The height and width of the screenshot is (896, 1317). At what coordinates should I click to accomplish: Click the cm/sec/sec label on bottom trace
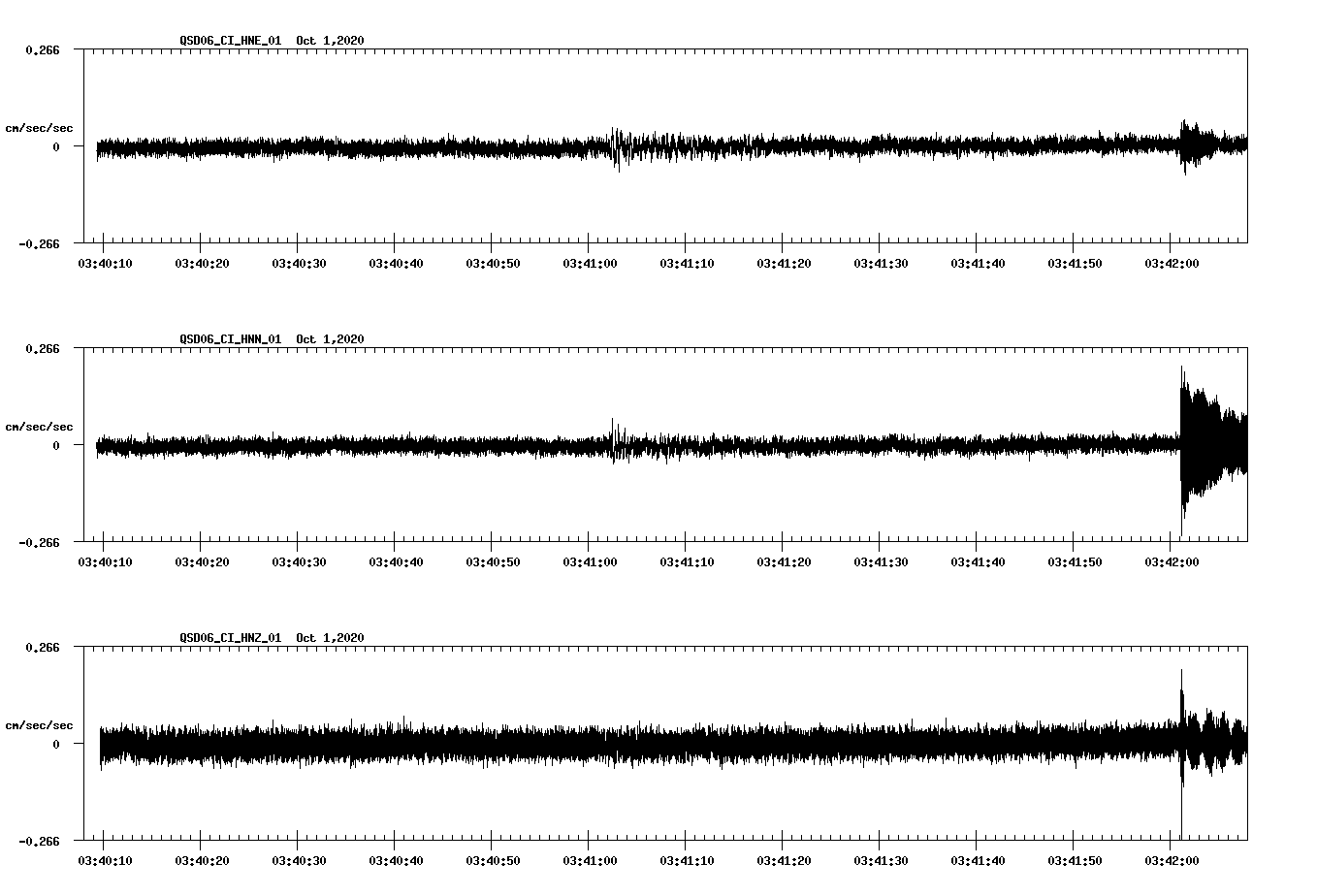tap(40, 723)
